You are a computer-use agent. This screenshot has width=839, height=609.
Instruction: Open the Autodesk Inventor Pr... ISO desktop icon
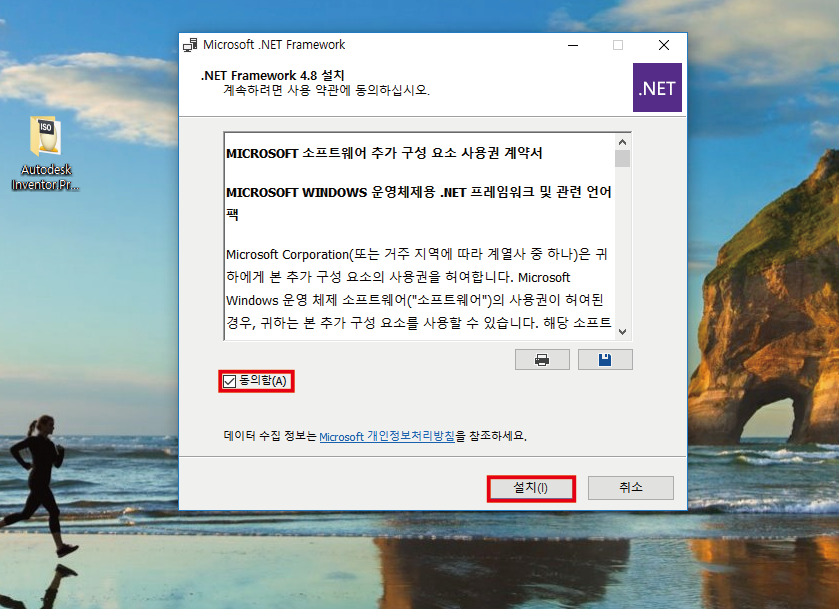coord(45,154)
